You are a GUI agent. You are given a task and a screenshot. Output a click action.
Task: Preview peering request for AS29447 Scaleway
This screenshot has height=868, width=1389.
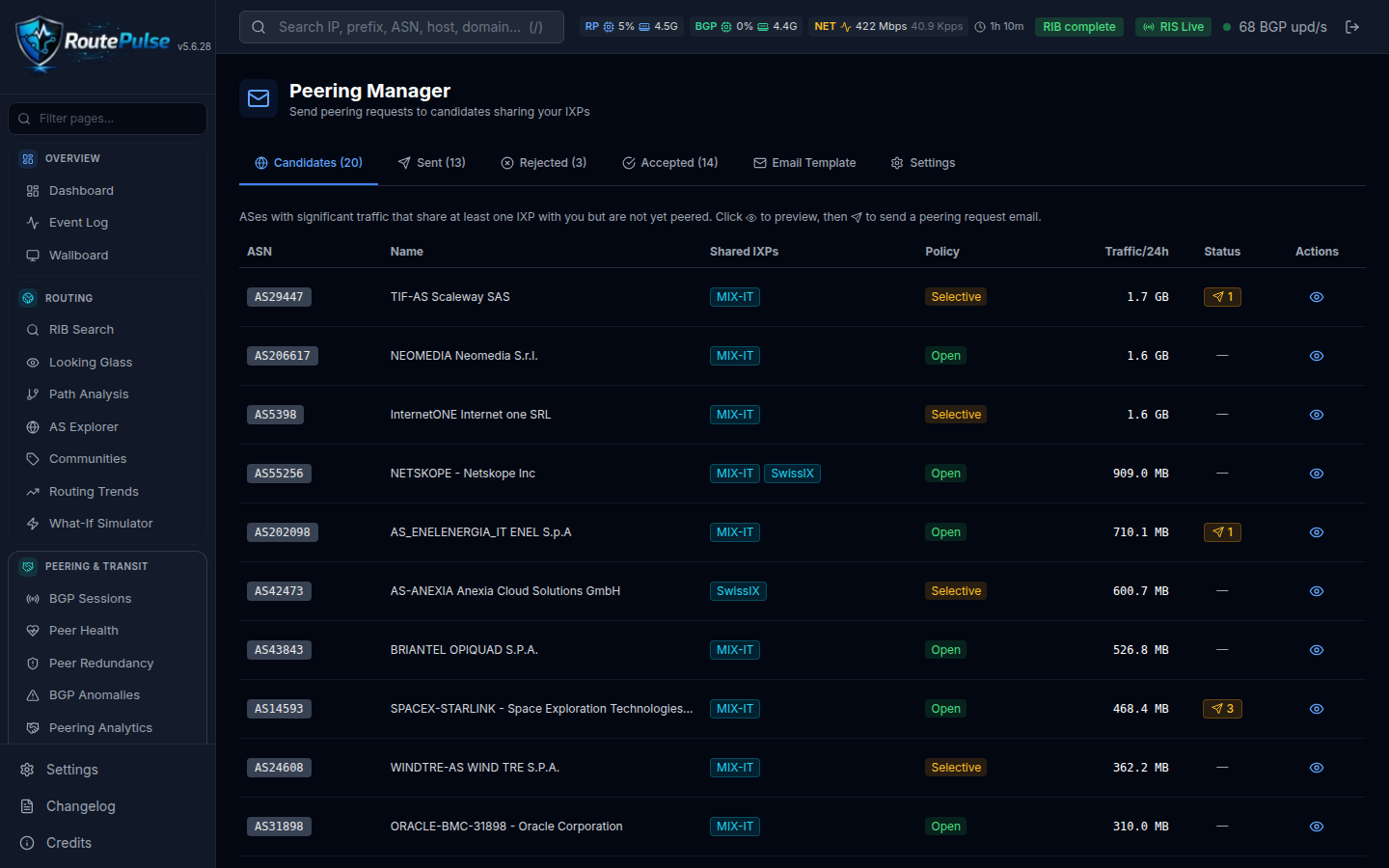(1317, 297)
